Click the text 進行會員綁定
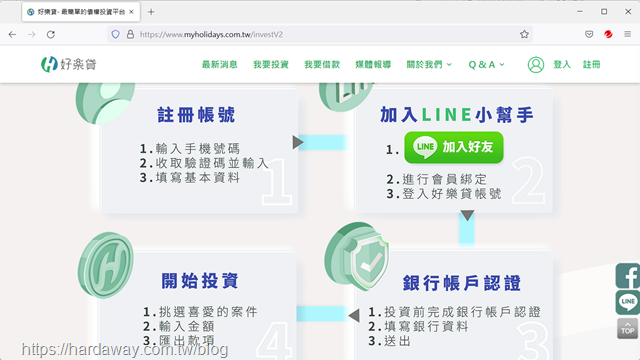The width and height of the screenshot is (640, 360). coord(444,179)
